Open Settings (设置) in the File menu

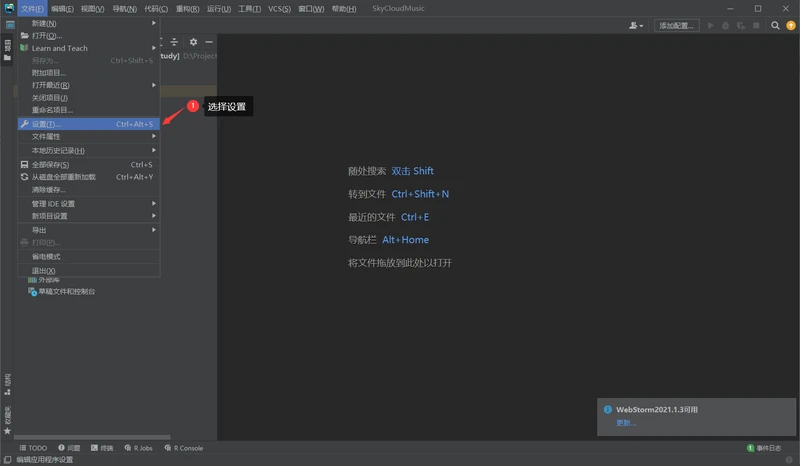89,124
